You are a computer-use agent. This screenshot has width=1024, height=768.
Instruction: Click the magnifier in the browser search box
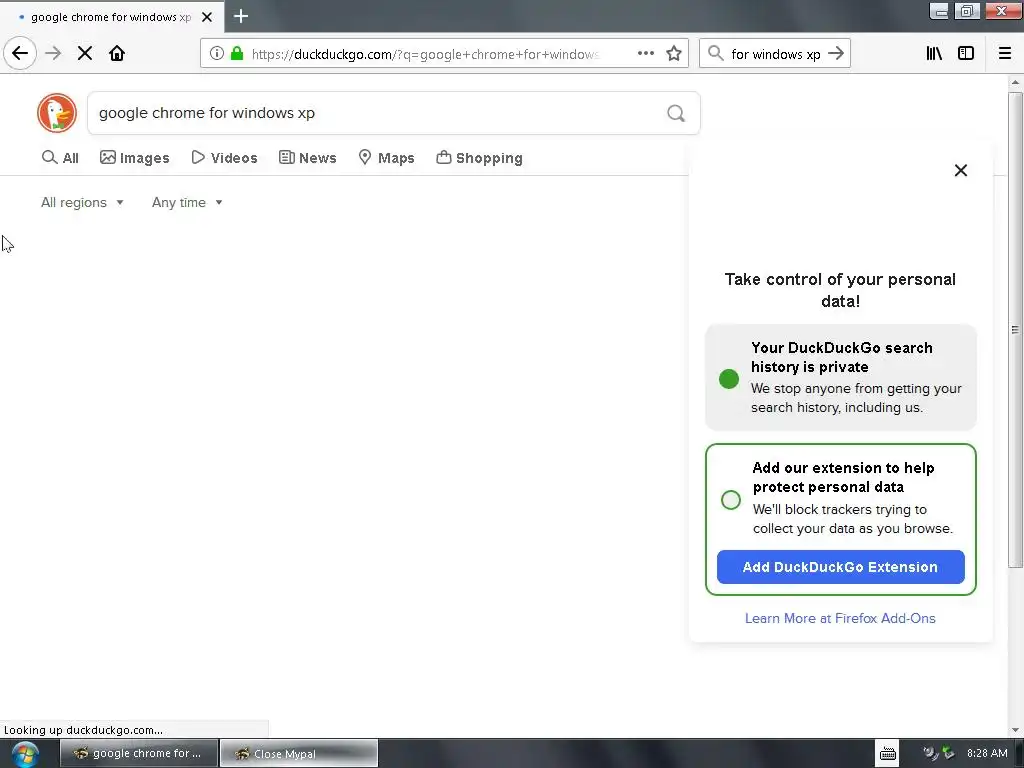tap(716, 54)
